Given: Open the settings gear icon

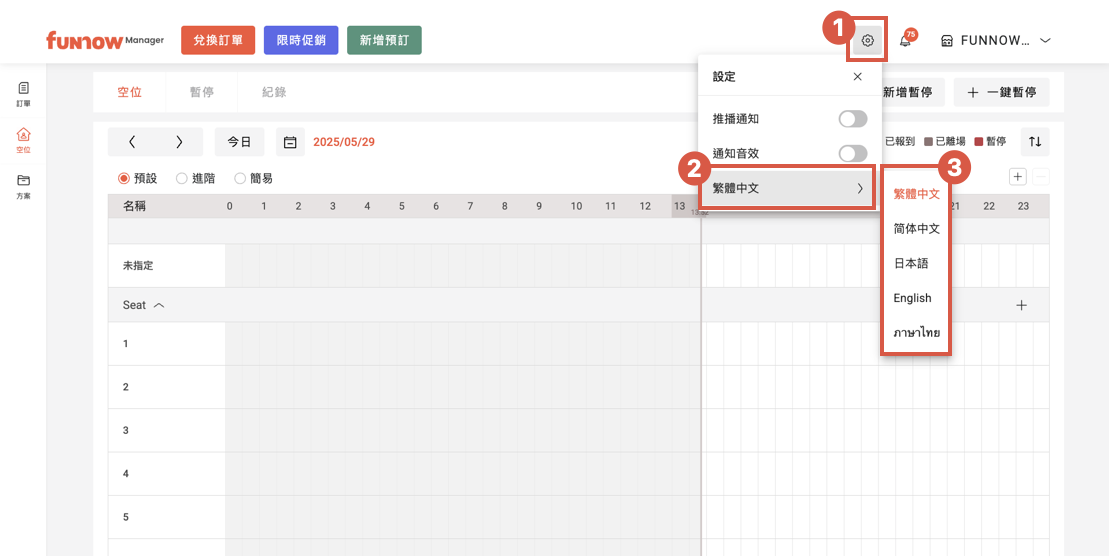Looking at the screenshot, I should point(867,41).
